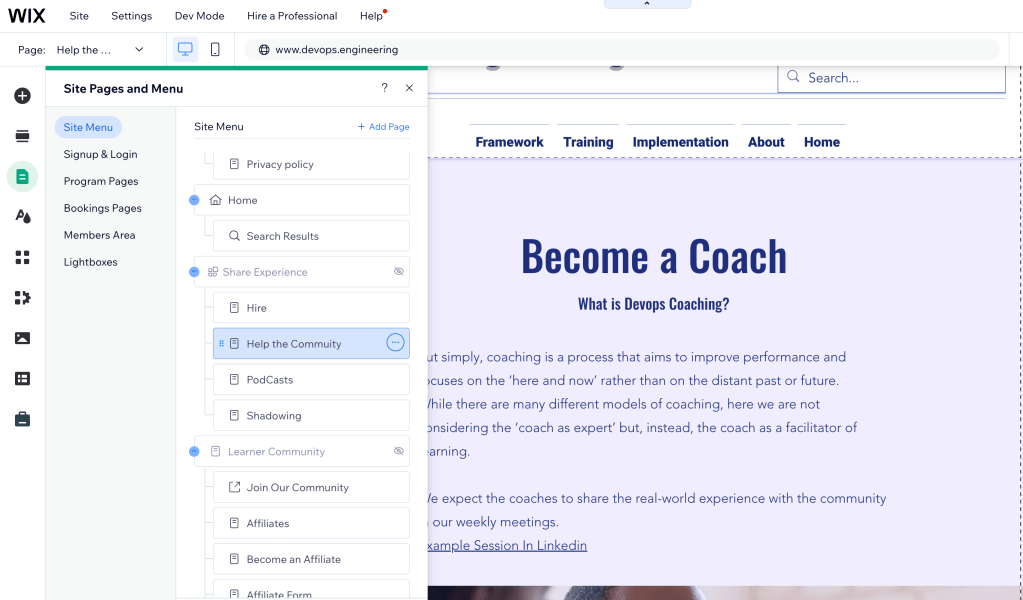Viewport: 1023px width, 600px height.
Task: Collapse the top bar chevron handle
Action: click(647, 4)
